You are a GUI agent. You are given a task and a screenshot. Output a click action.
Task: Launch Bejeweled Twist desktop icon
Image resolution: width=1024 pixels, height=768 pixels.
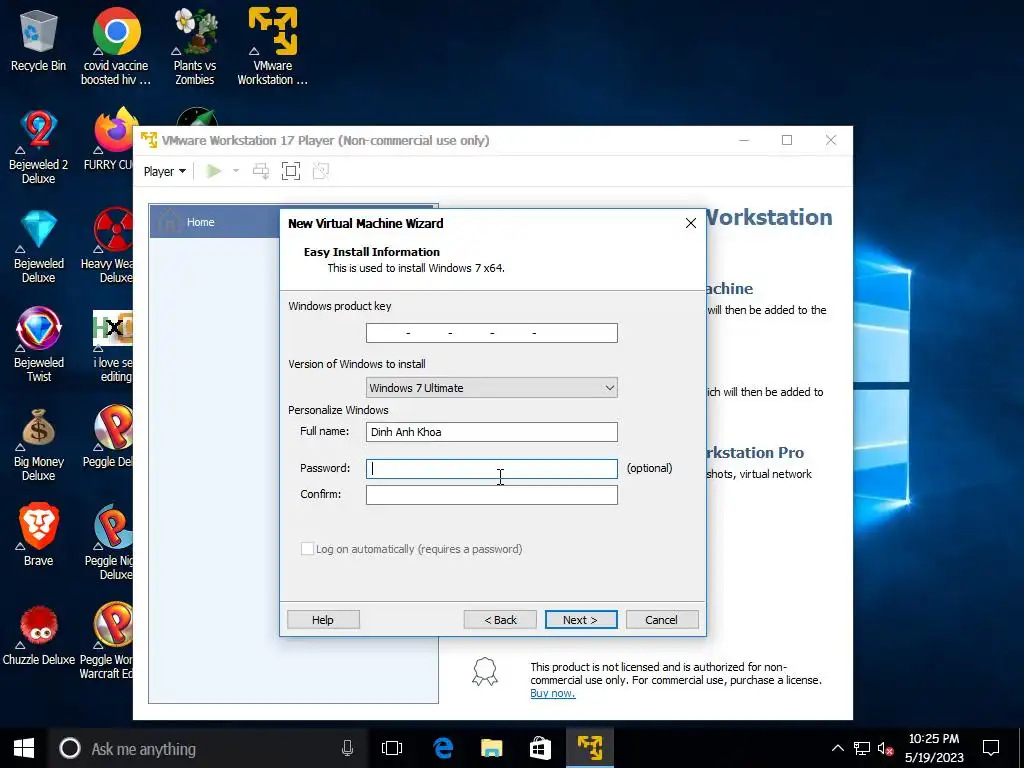pos(38,345)
